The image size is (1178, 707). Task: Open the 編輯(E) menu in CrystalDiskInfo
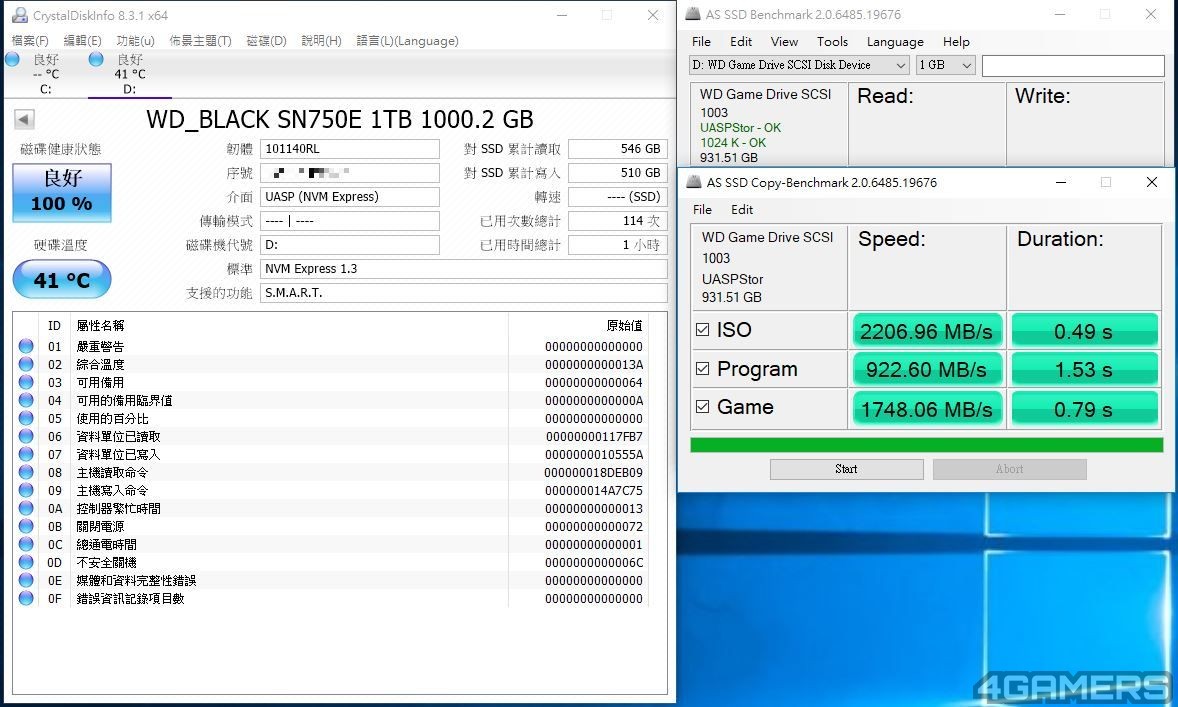(83, 41)
